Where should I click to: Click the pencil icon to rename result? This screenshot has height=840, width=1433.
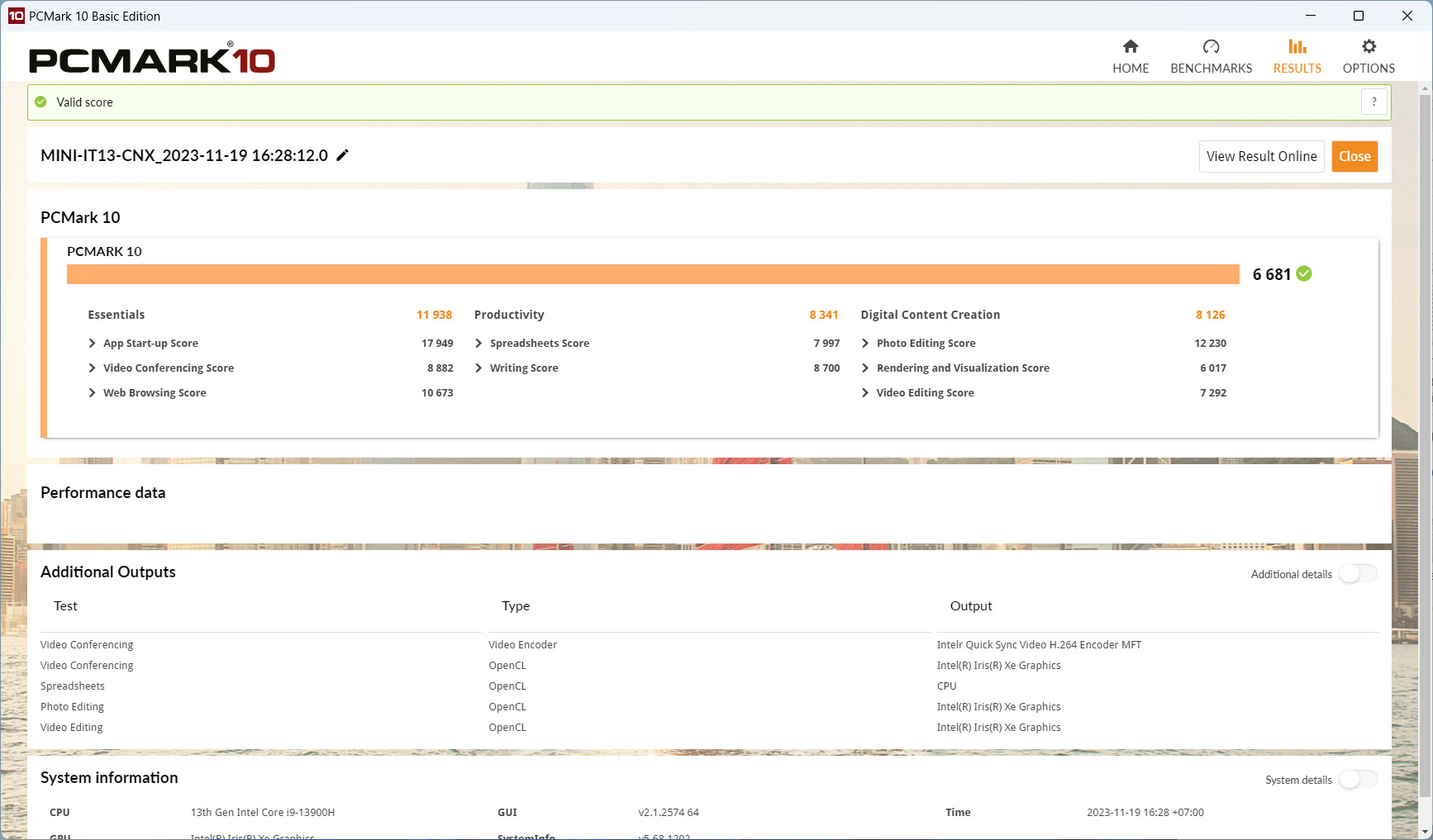point(342,155)
